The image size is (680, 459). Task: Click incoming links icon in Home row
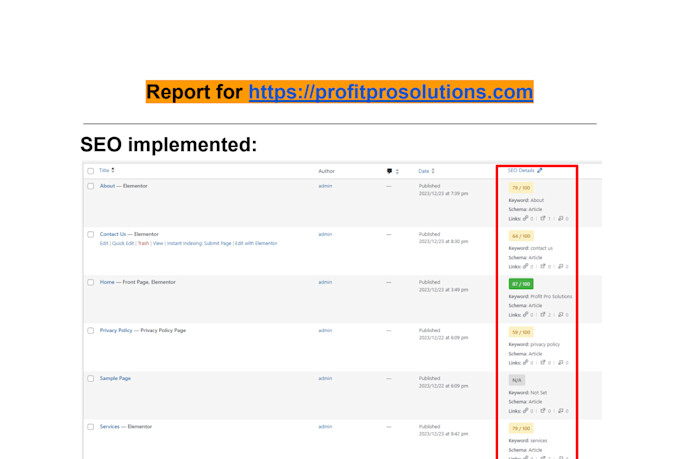(x=560, y=314)
